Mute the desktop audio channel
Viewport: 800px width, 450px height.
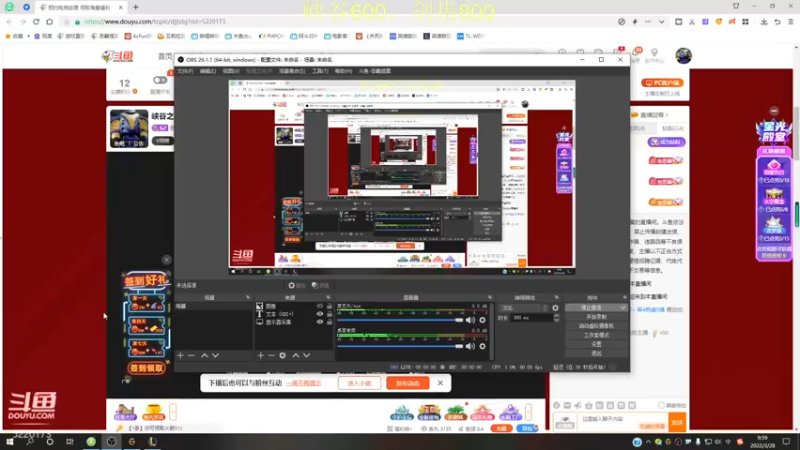click(x=470, y=346)
